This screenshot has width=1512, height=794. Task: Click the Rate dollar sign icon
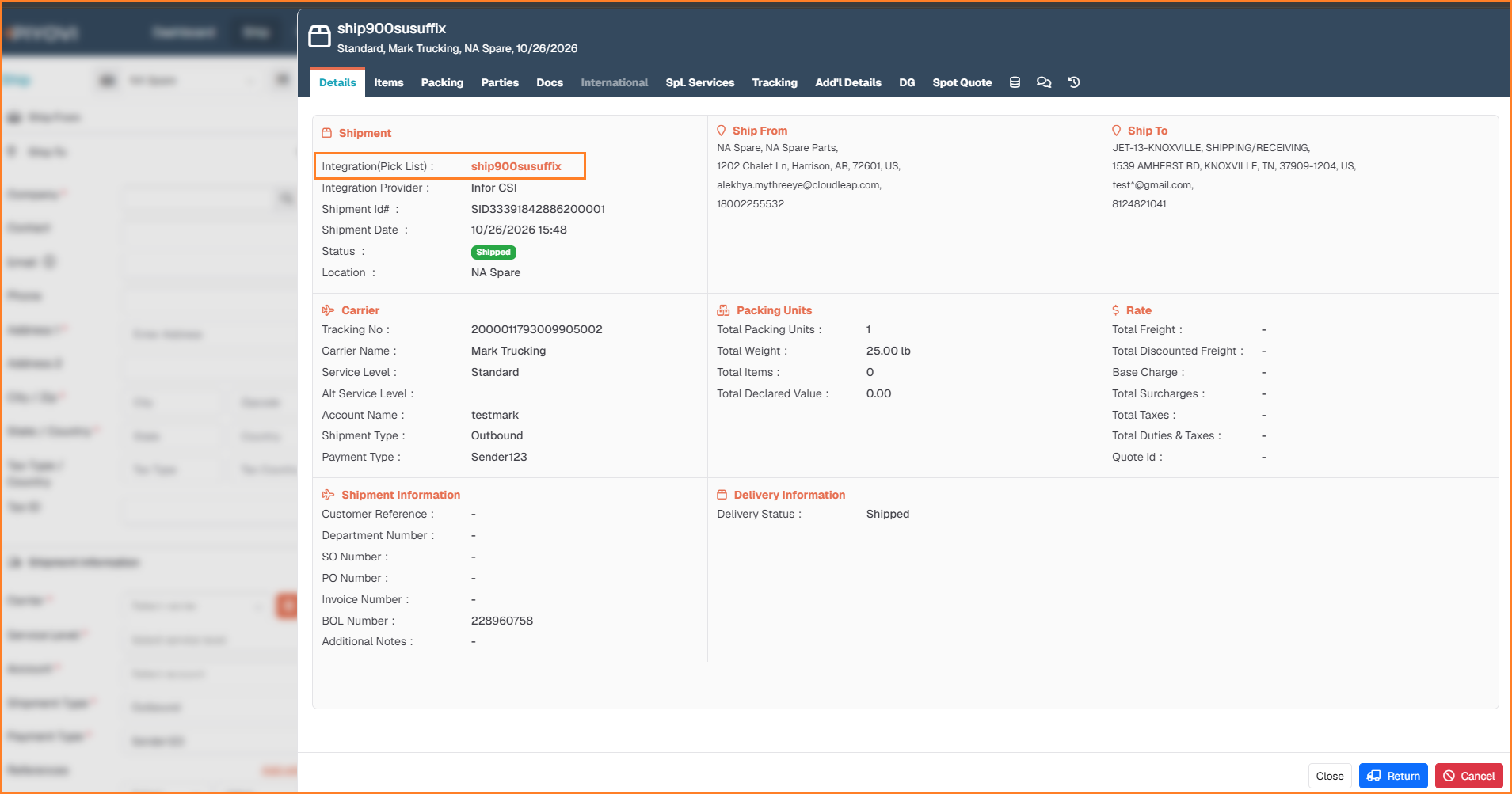click(x=1116, y=310)
